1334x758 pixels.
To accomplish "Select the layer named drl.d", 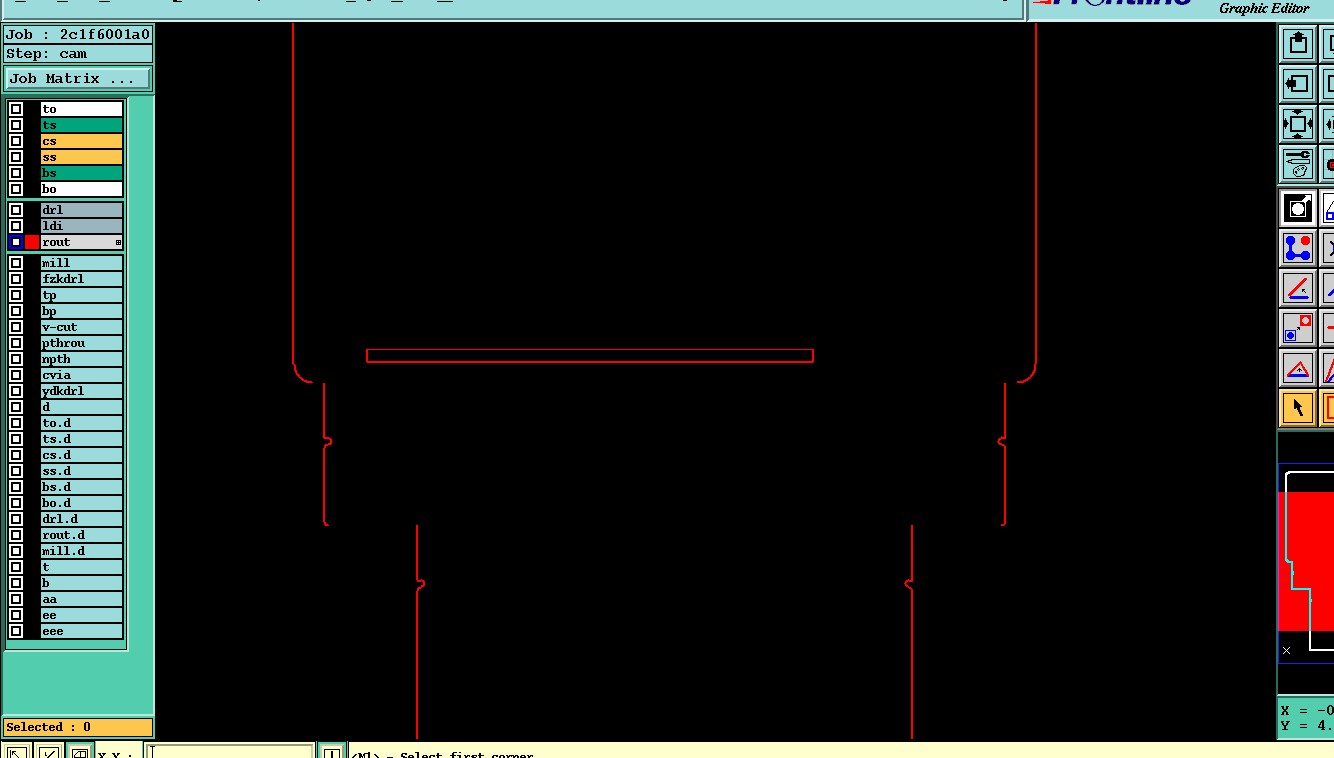I will pyautogui.click(x=81, y=519).
